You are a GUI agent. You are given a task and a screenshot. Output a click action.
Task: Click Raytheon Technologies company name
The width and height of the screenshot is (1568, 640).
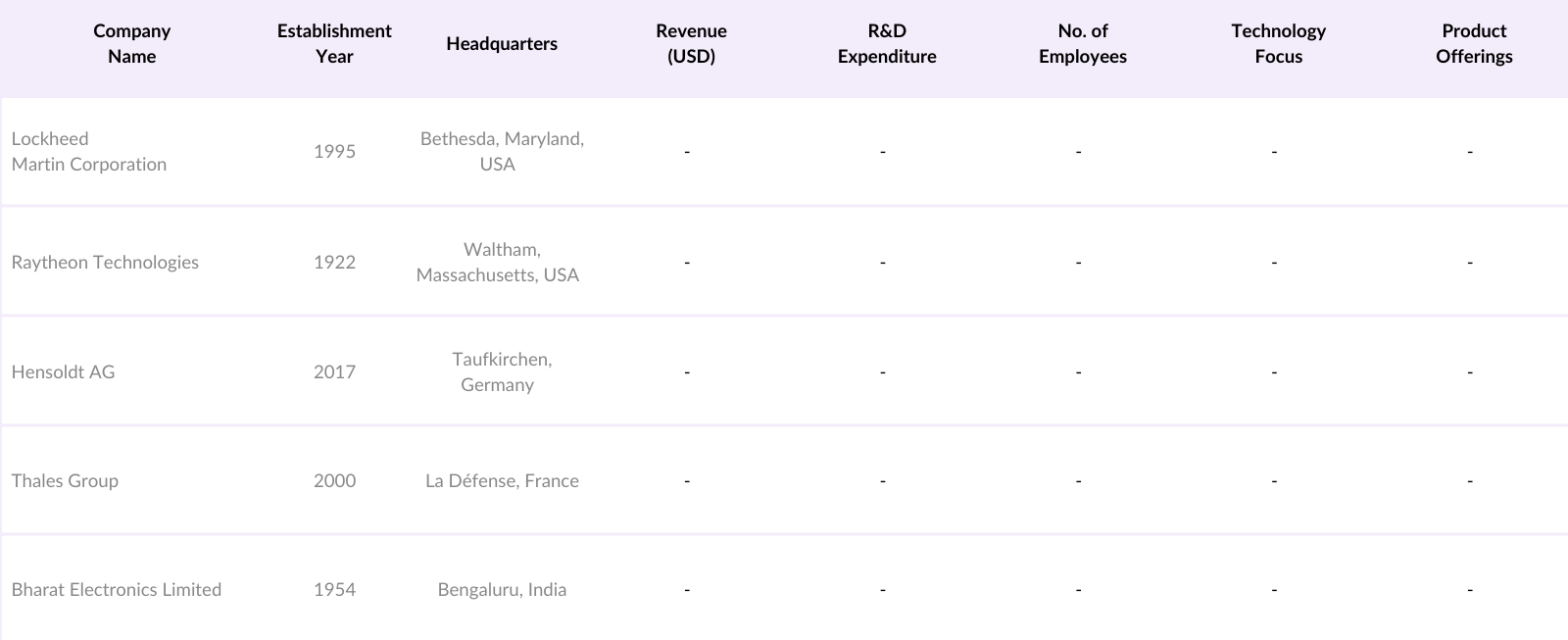click(x=105, y=263)
